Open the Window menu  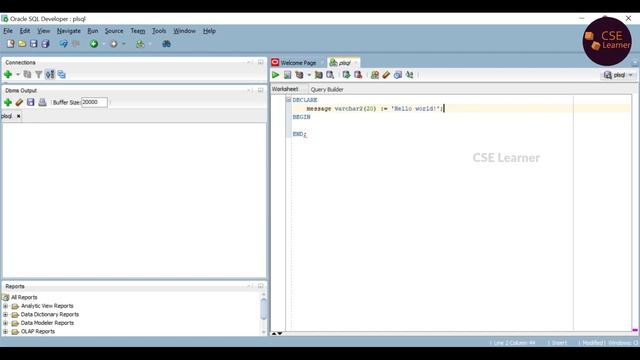(184, 31)
